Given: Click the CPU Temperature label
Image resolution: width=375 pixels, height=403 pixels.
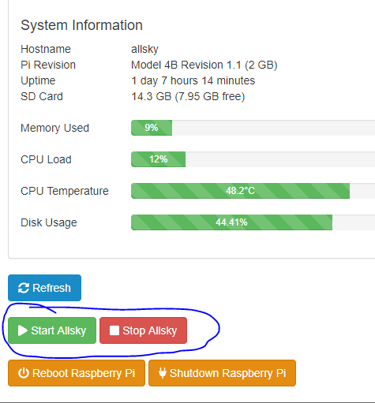Looking at the screenshot, I should [65, 191].
